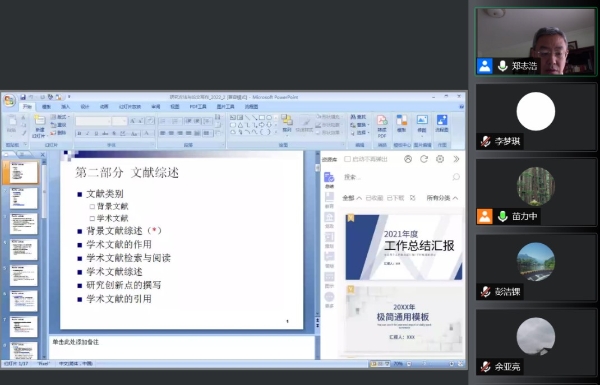The width and height of the screenshot is (600, 385).
Task: Open template panel settings gear
Action: [x=440, y=159]
